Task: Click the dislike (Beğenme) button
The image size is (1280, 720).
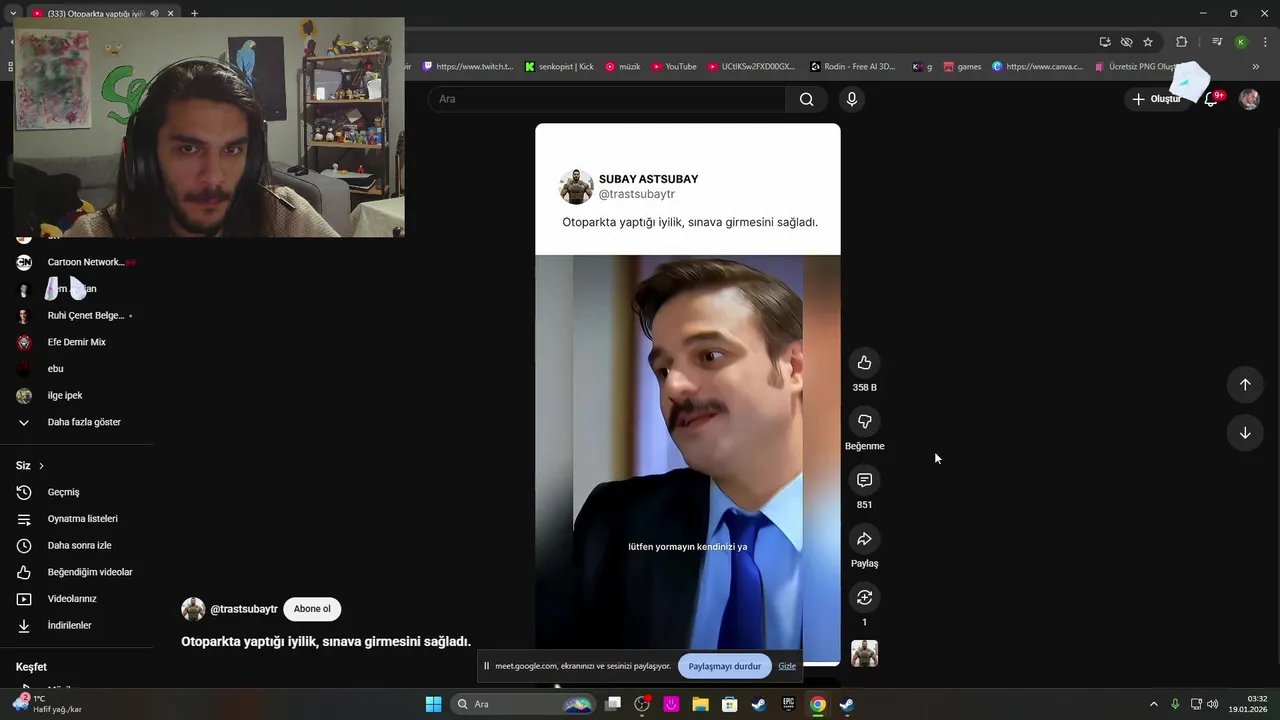Action: 864,421
